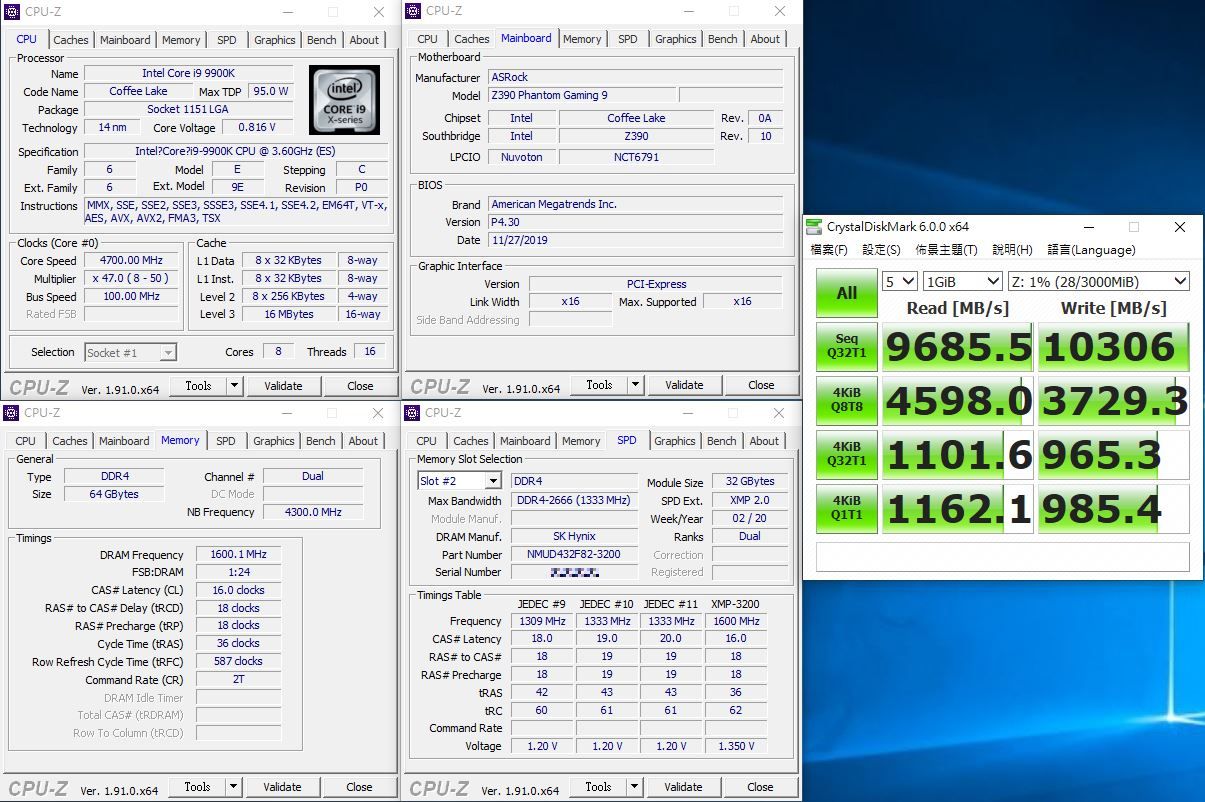Click the Level 3 cache value 16 MBytes
Screen dimensions: 1205x802
[x=290, y=314]
